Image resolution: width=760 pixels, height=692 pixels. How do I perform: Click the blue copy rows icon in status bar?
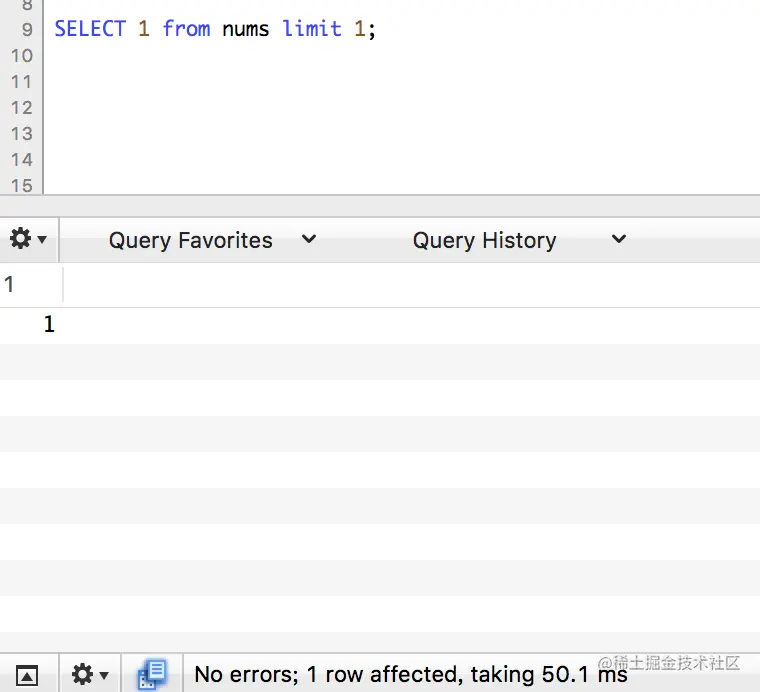[153, 674]
